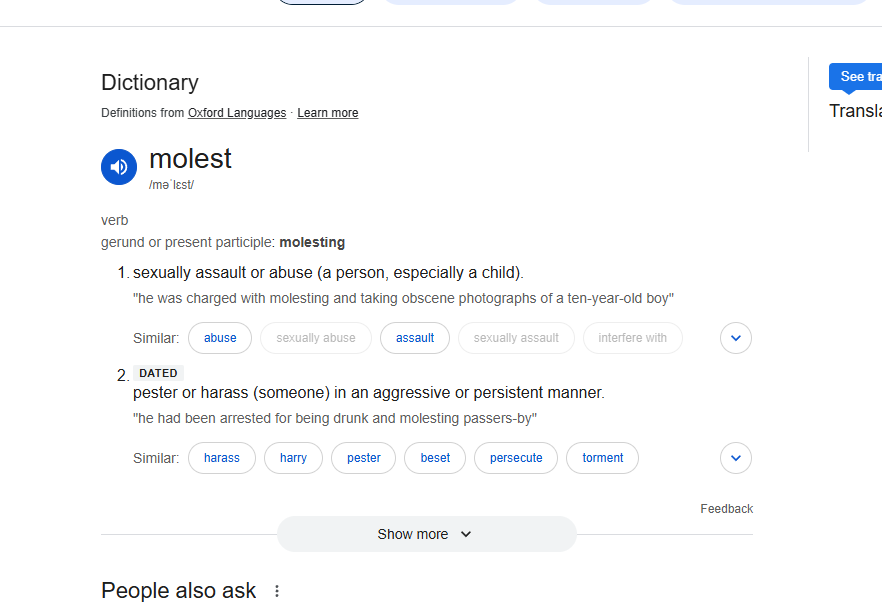Select the 'persecute' synonym chip

[516, 458]
